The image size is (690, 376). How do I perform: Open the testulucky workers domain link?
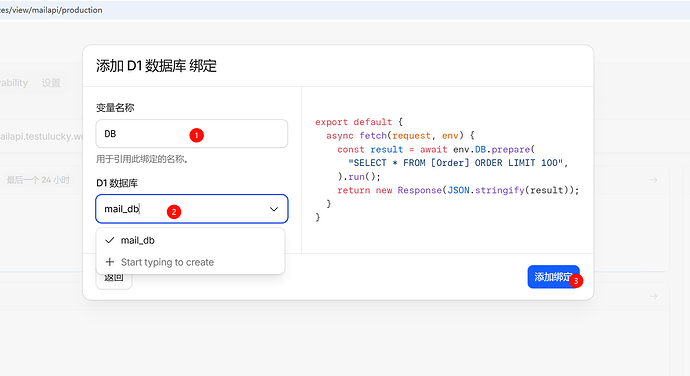[x=41, y=136]
